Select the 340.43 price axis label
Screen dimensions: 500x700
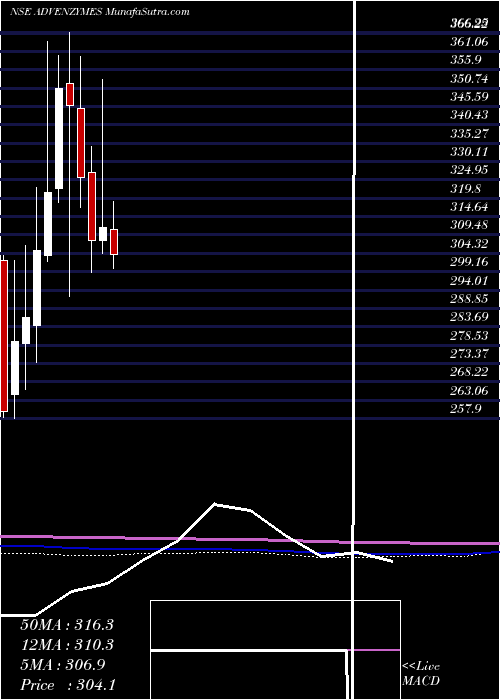click(x=470, y=115)
